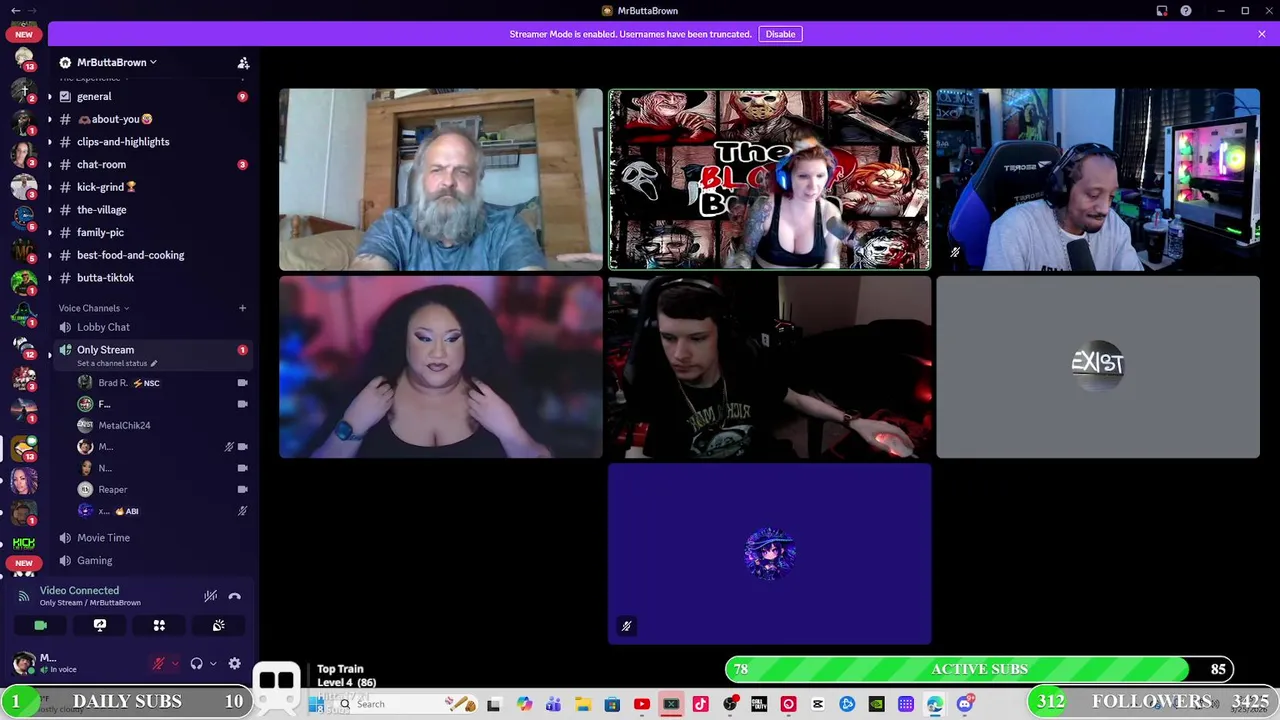The image size is (1280, 720).
Task: Open the Discord icon in the taskbar
Action: pos(964,704)
